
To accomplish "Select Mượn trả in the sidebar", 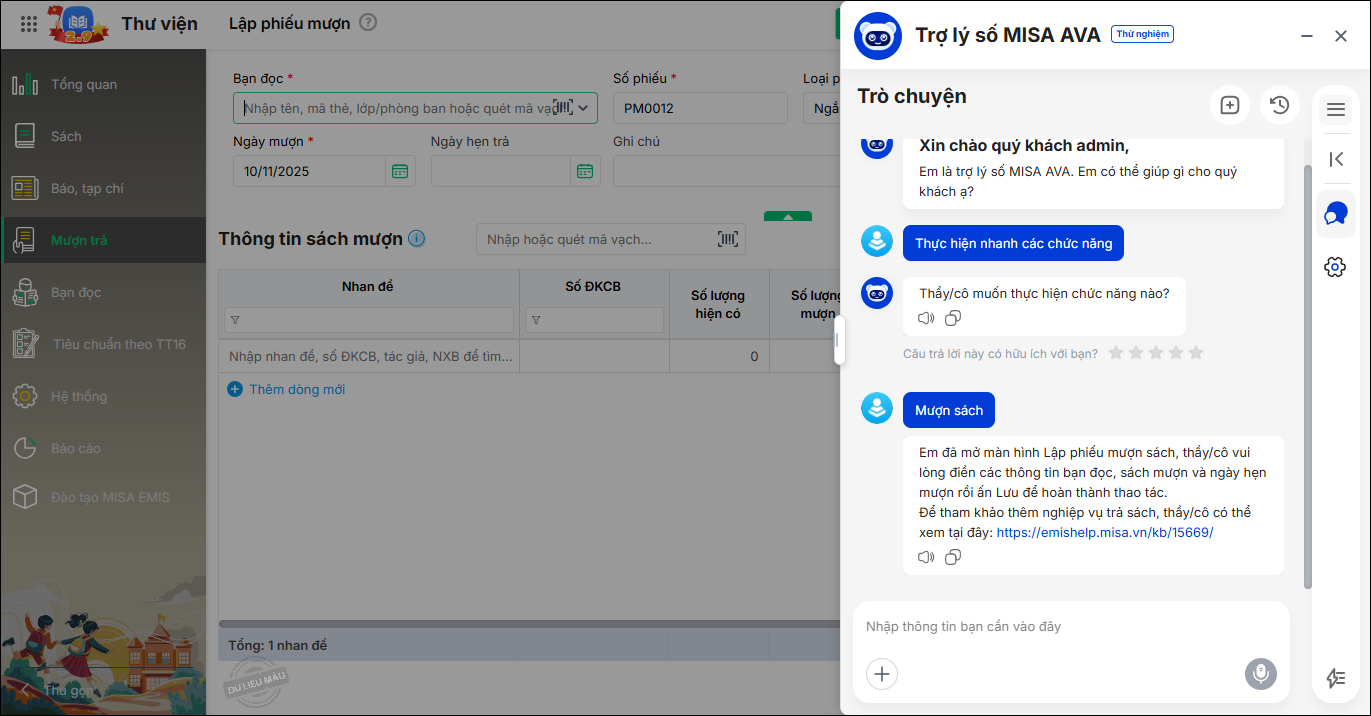I will pos(103,240).
